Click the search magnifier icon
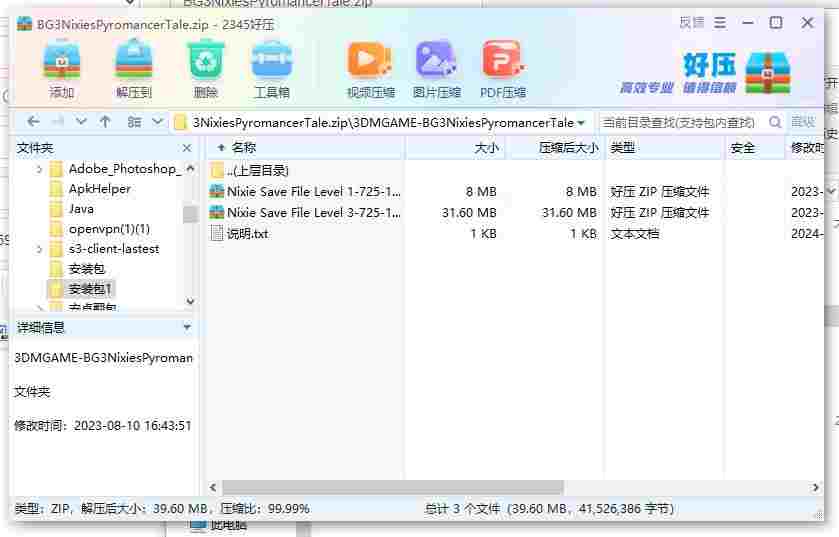The height and width of the screenshot is (537, 839). click(x=774, y=122)
